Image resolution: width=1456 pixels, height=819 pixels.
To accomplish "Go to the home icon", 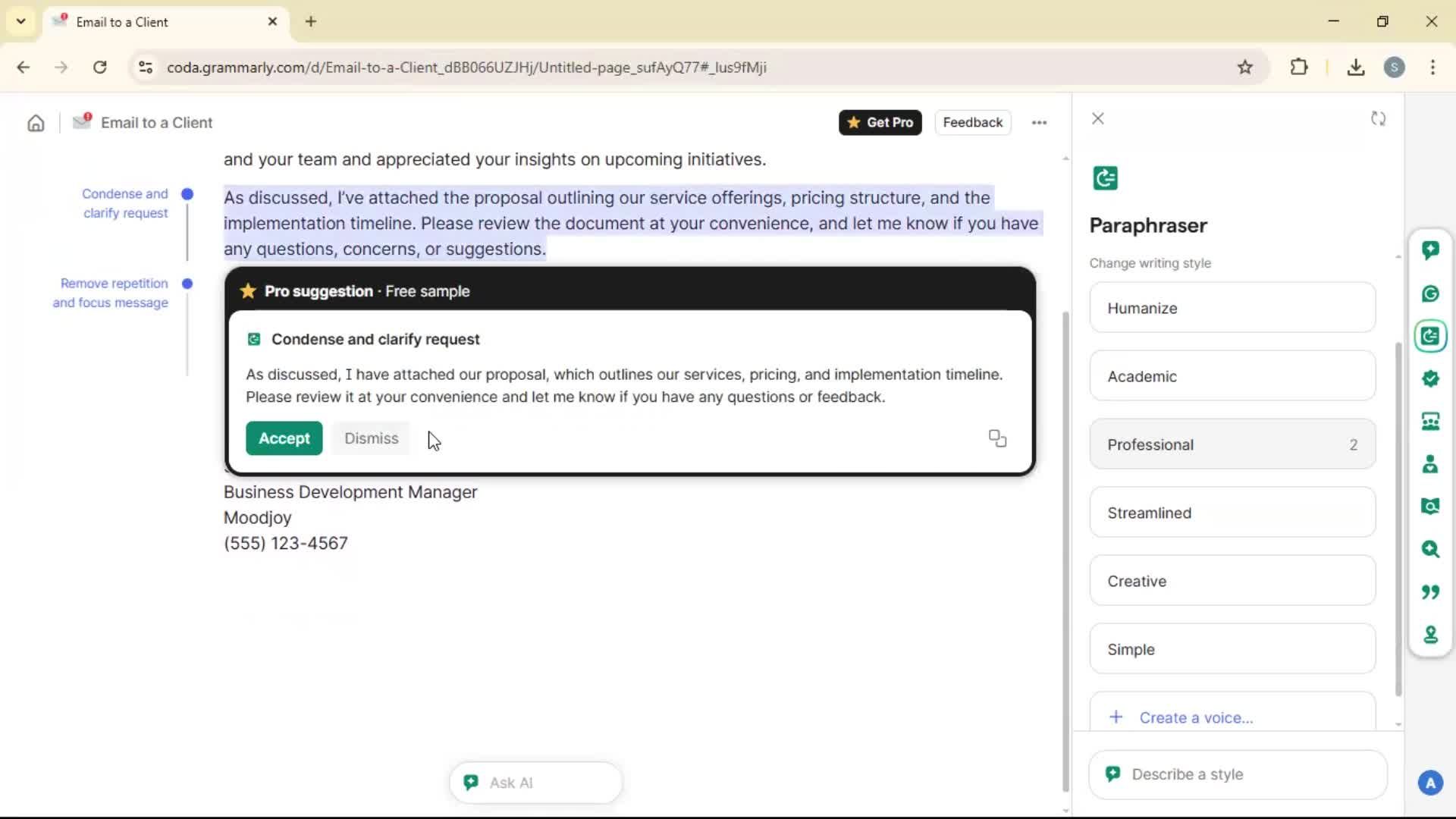I will 36,123.
